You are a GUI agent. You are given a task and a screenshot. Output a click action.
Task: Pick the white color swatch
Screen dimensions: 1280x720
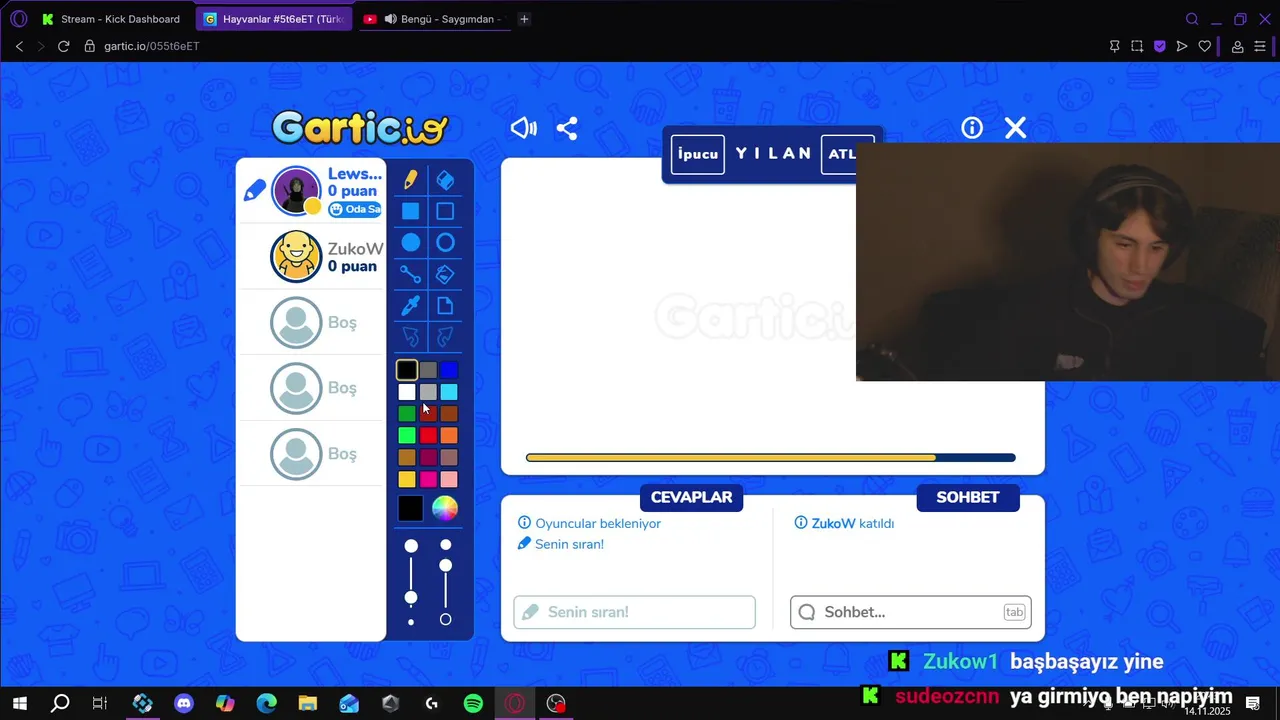point(406,392)
